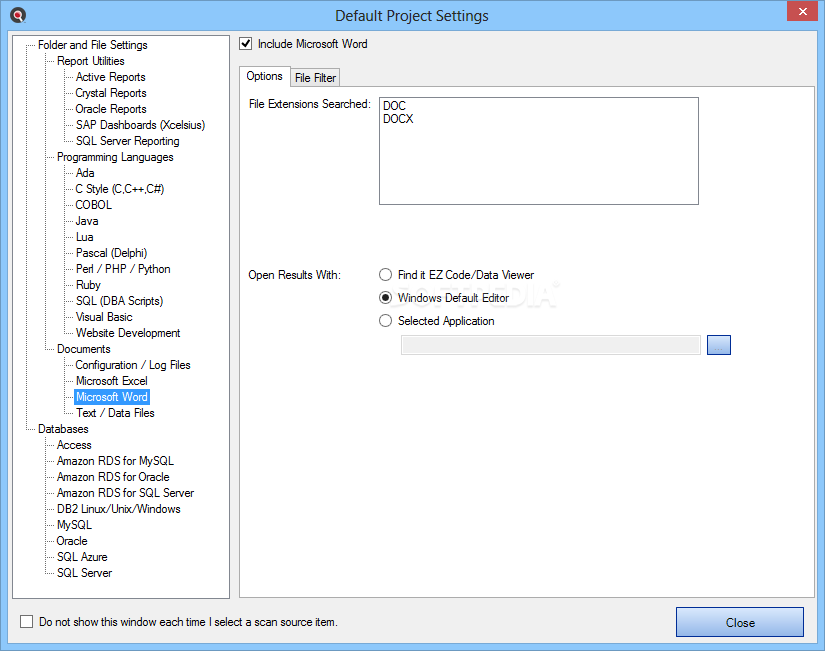Open the Options tab
825x651 pixels.
(265, 76)
